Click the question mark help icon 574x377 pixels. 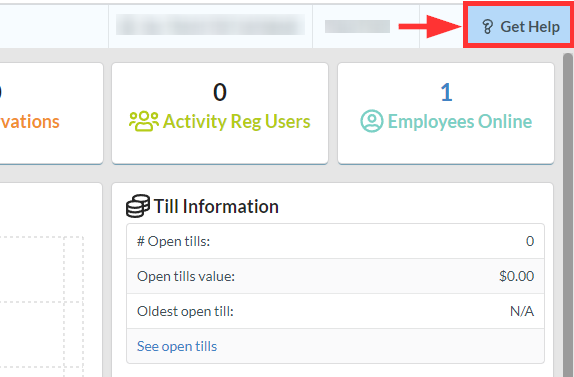(487, 27)
